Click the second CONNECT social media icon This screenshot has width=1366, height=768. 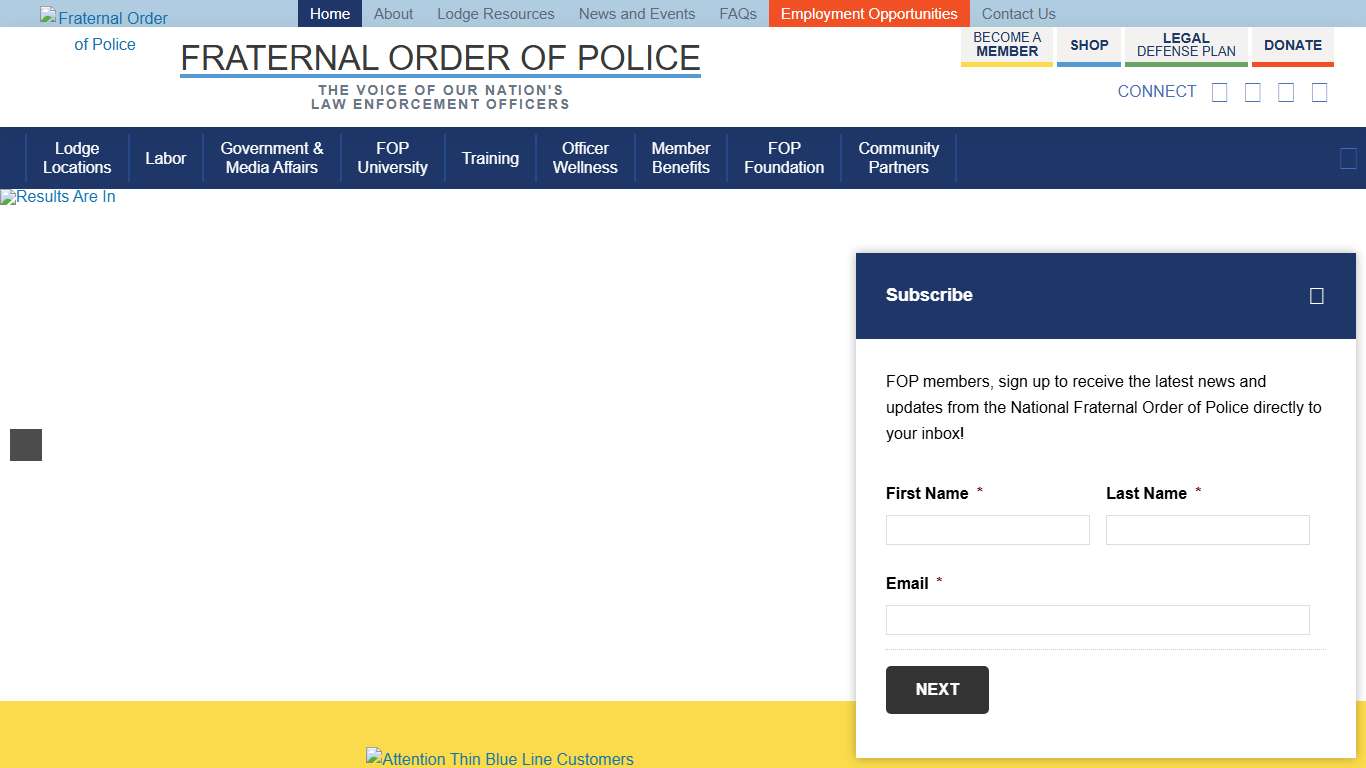point(1252,91)
